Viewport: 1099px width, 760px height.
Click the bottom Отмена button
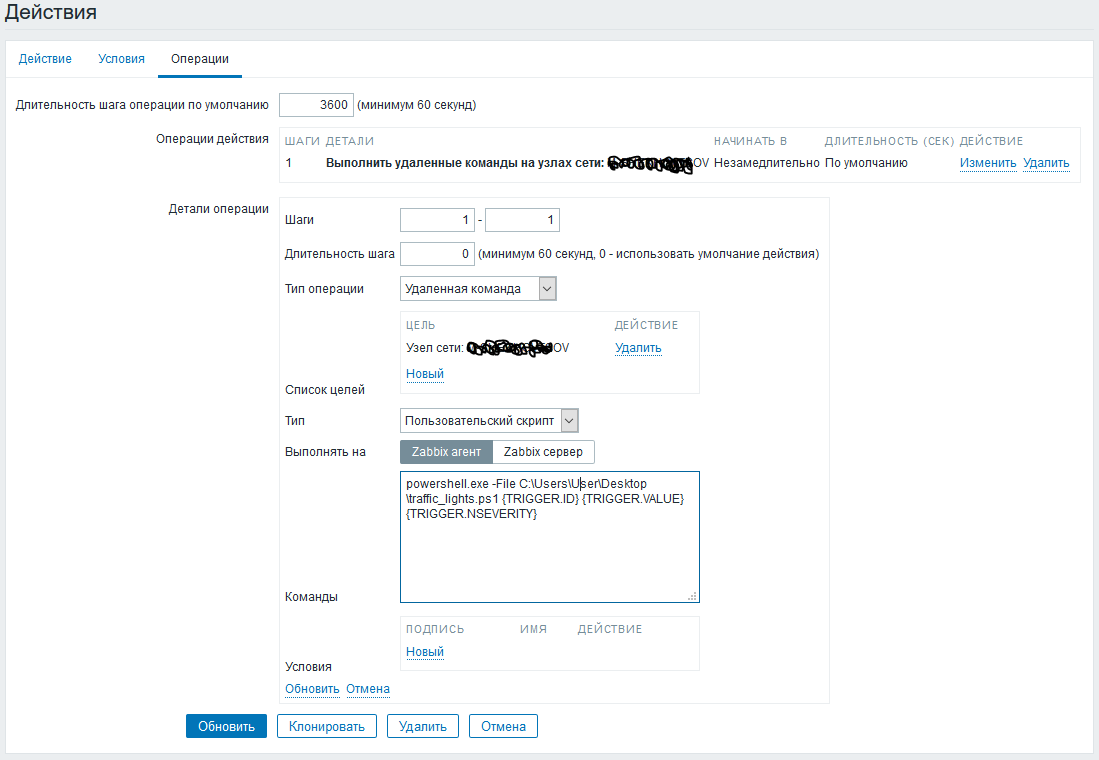tap(503, 726)
